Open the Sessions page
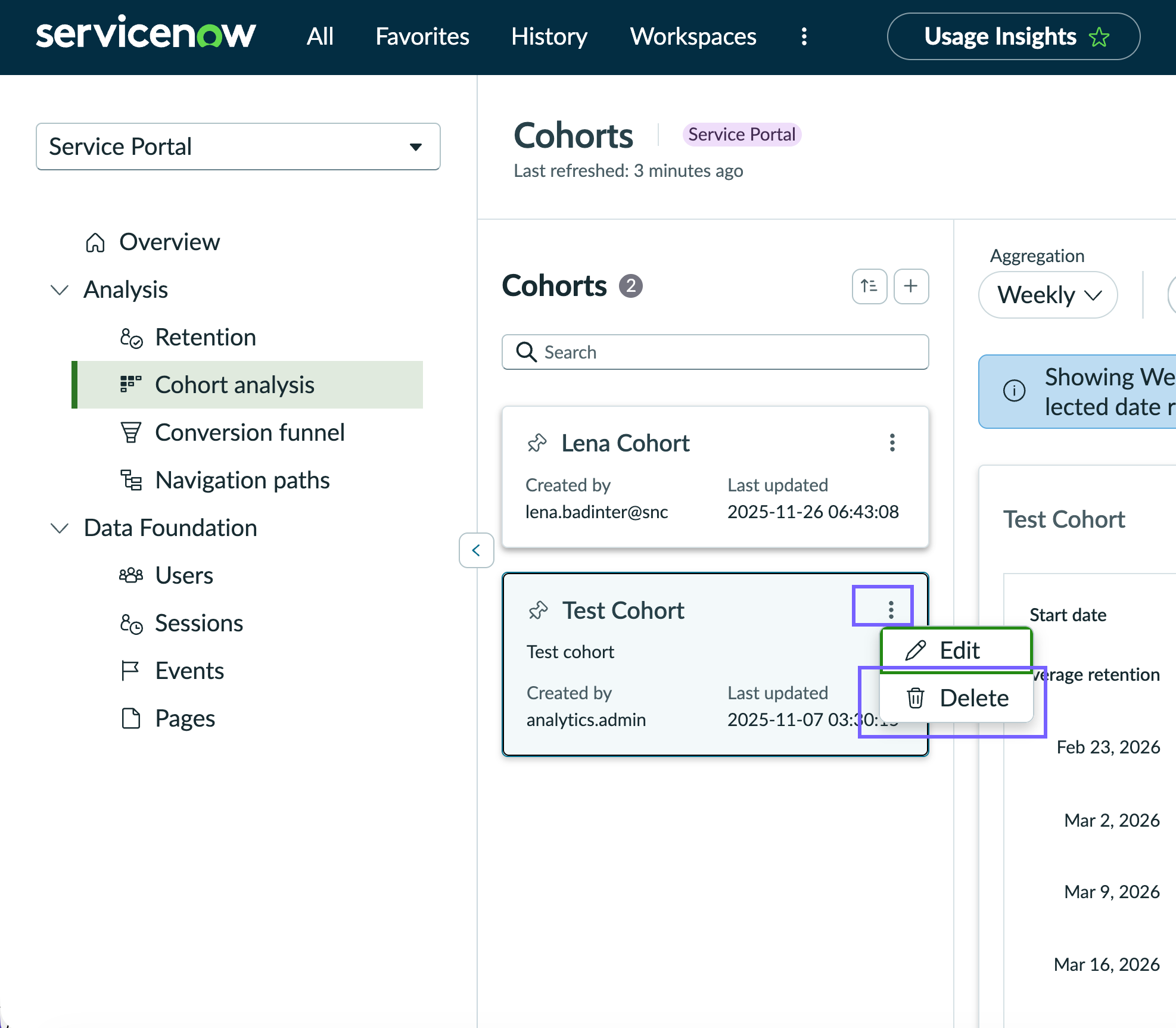Screen dimensions: 1176x1028 [x=199, y=623]
